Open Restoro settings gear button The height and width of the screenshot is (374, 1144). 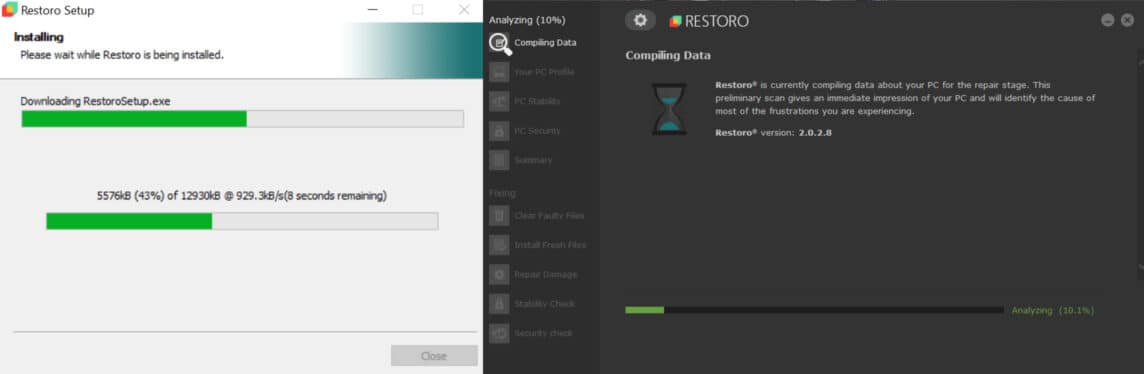click(640, 20)
